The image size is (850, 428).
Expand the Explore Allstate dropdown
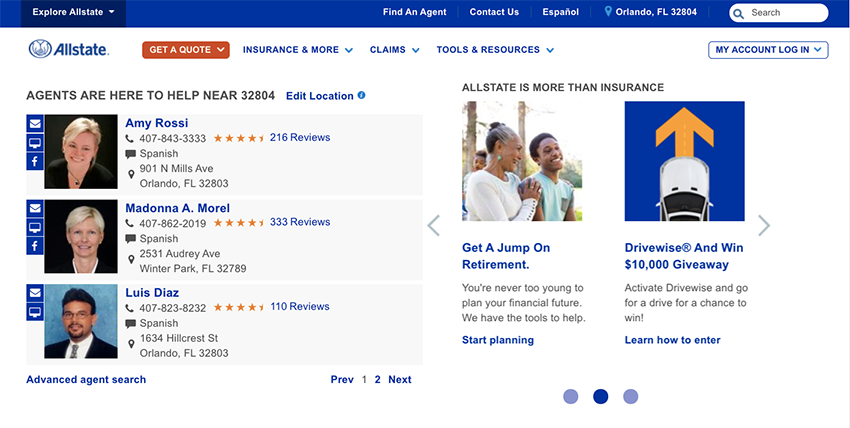pyautogui.click(x=73, y=12)
